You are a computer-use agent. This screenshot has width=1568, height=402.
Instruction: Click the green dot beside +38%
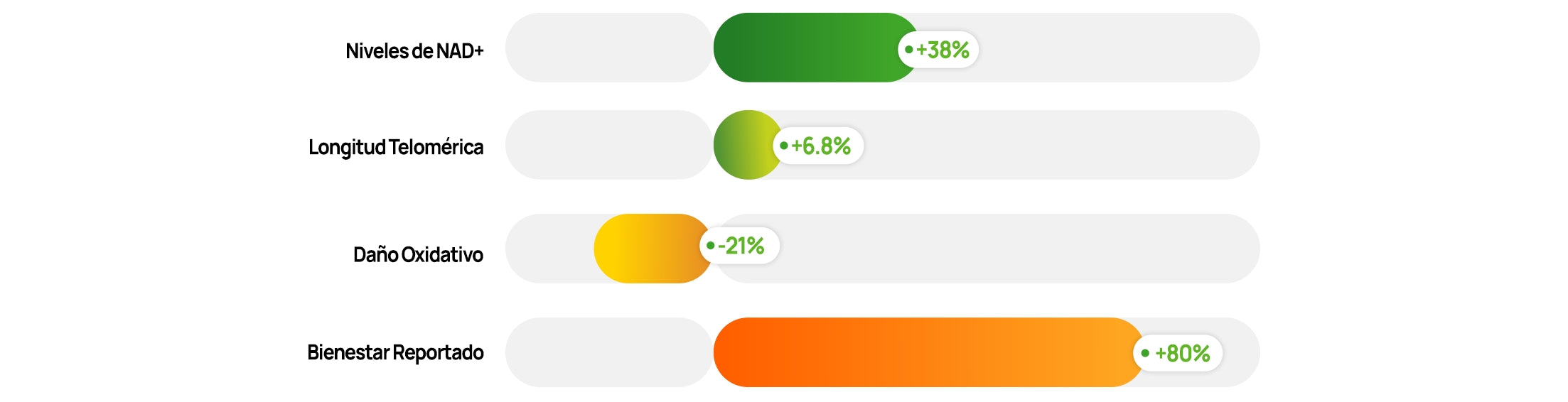coord(908,50)
